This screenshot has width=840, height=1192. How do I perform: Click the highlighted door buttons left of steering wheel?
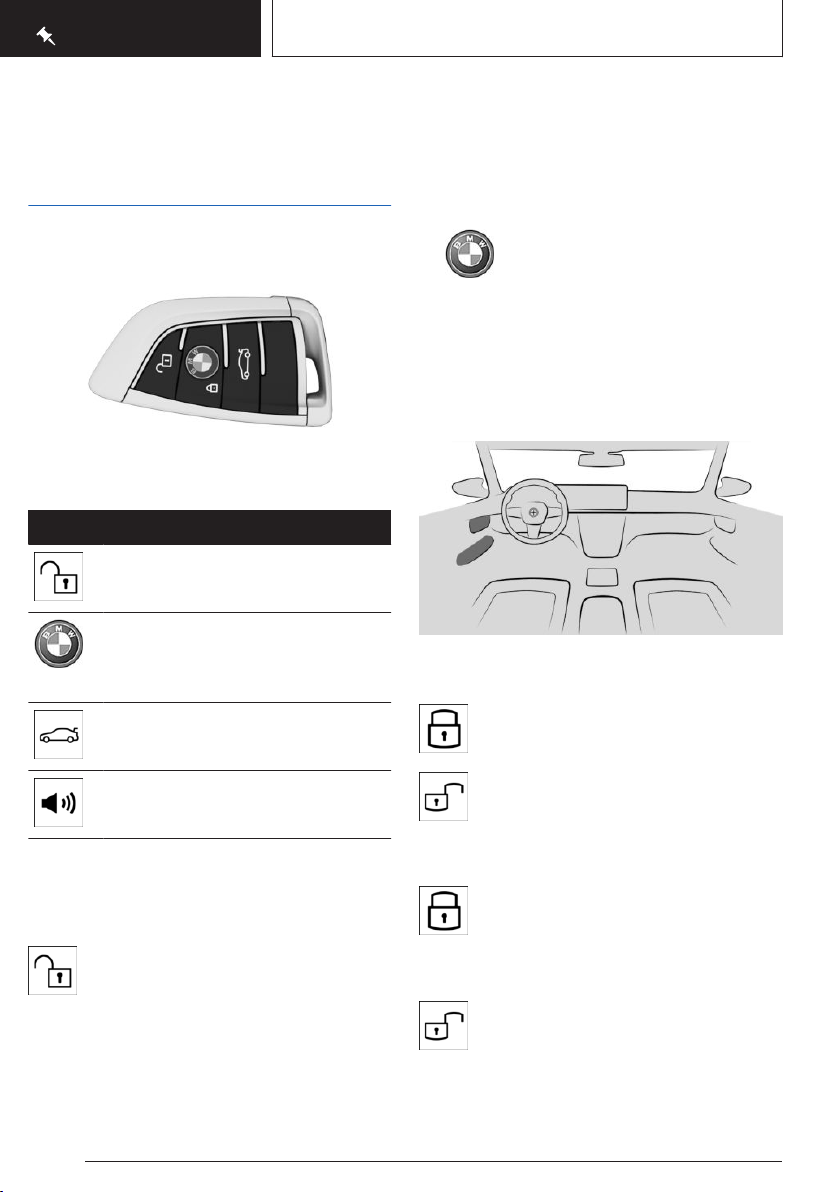(475, 540)
